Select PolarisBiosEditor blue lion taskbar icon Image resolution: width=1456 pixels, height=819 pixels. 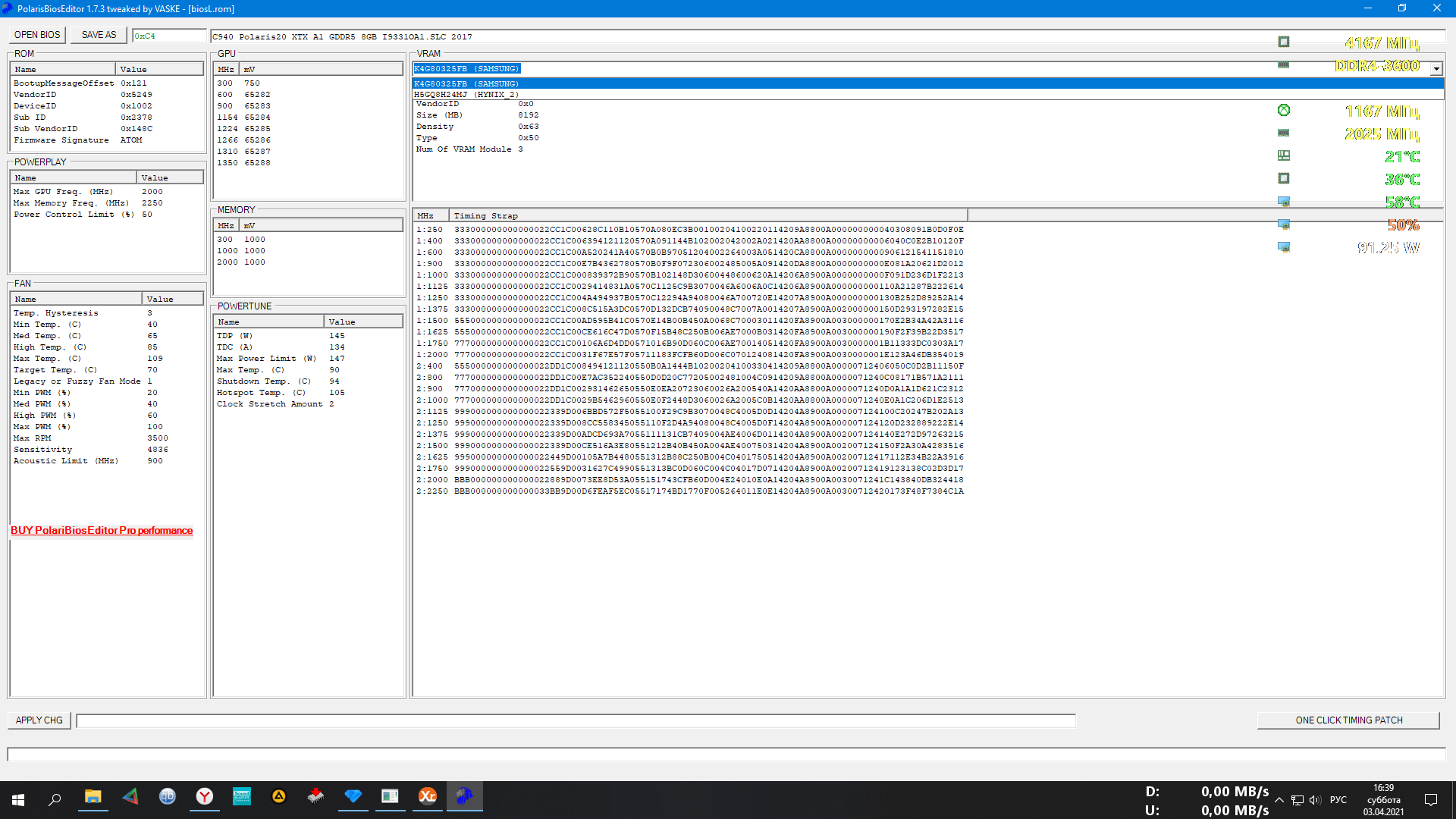coord(465,797)
